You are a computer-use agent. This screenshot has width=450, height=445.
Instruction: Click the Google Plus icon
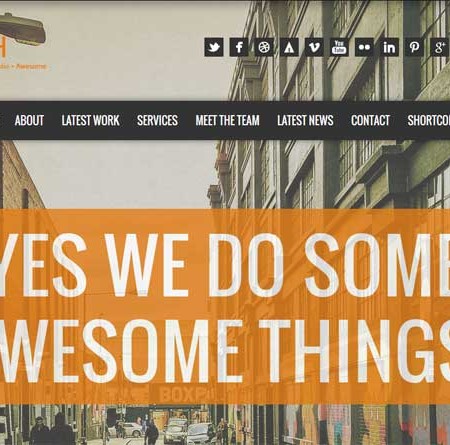(x=440, y=47)
